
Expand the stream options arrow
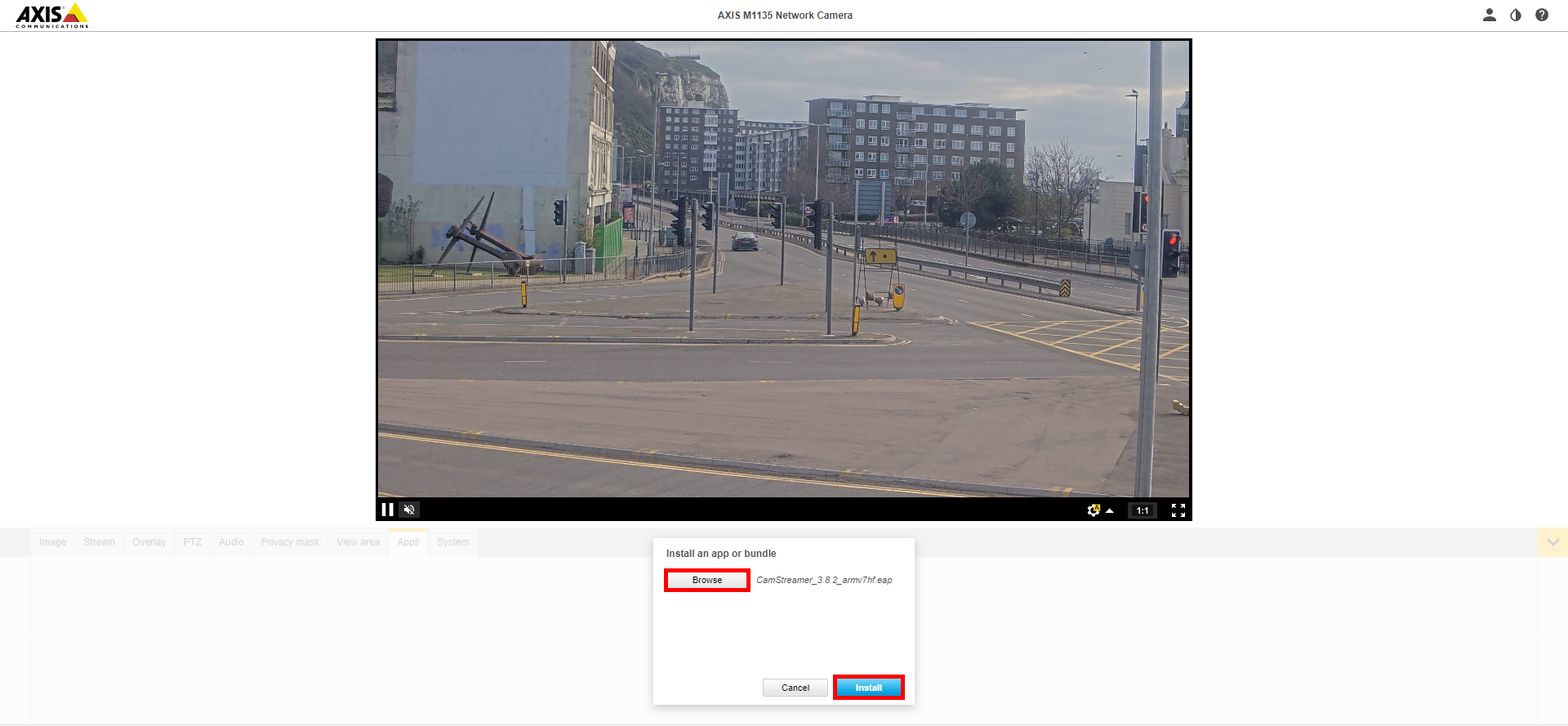click(x=1110, y=510)
